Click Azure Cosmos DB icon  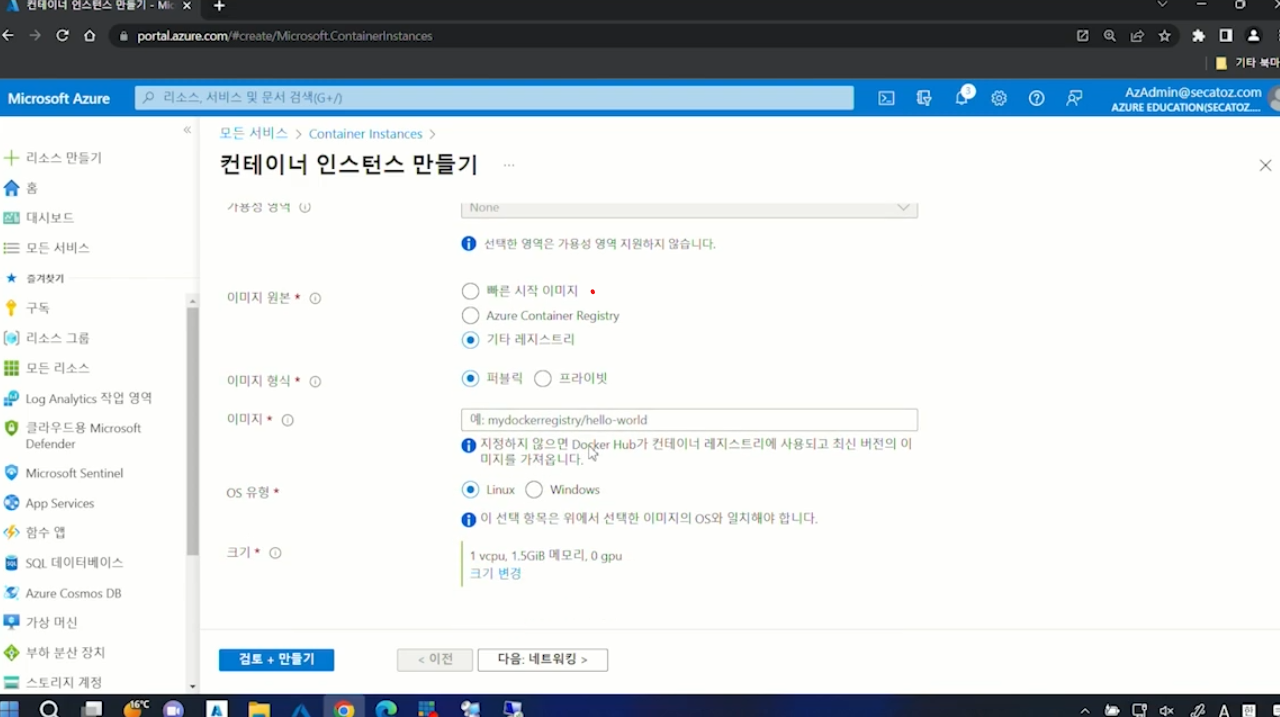[x=12, y=593]
